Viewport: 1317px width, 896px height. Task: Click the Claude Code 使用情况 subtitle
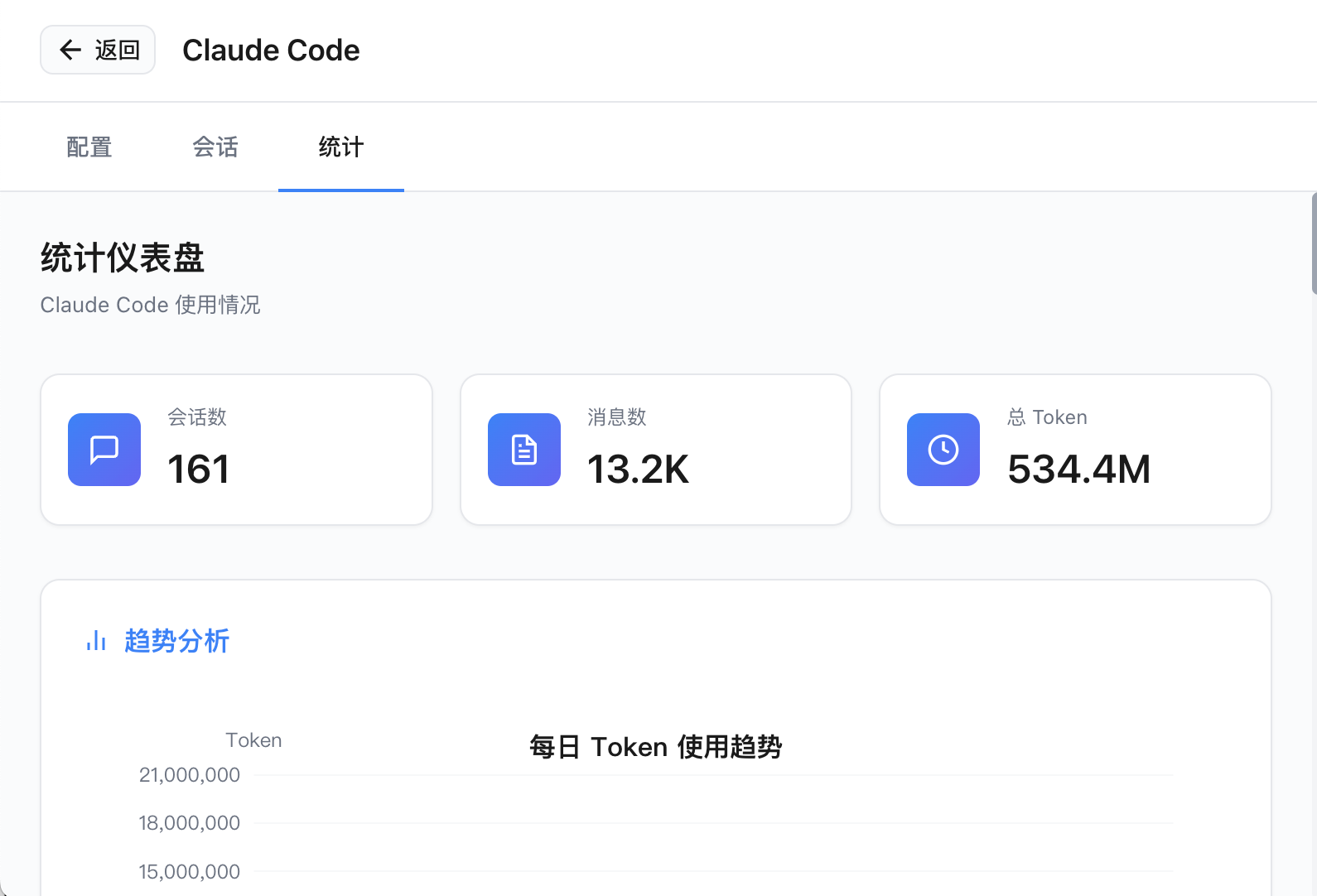click(x=150, y=305)
